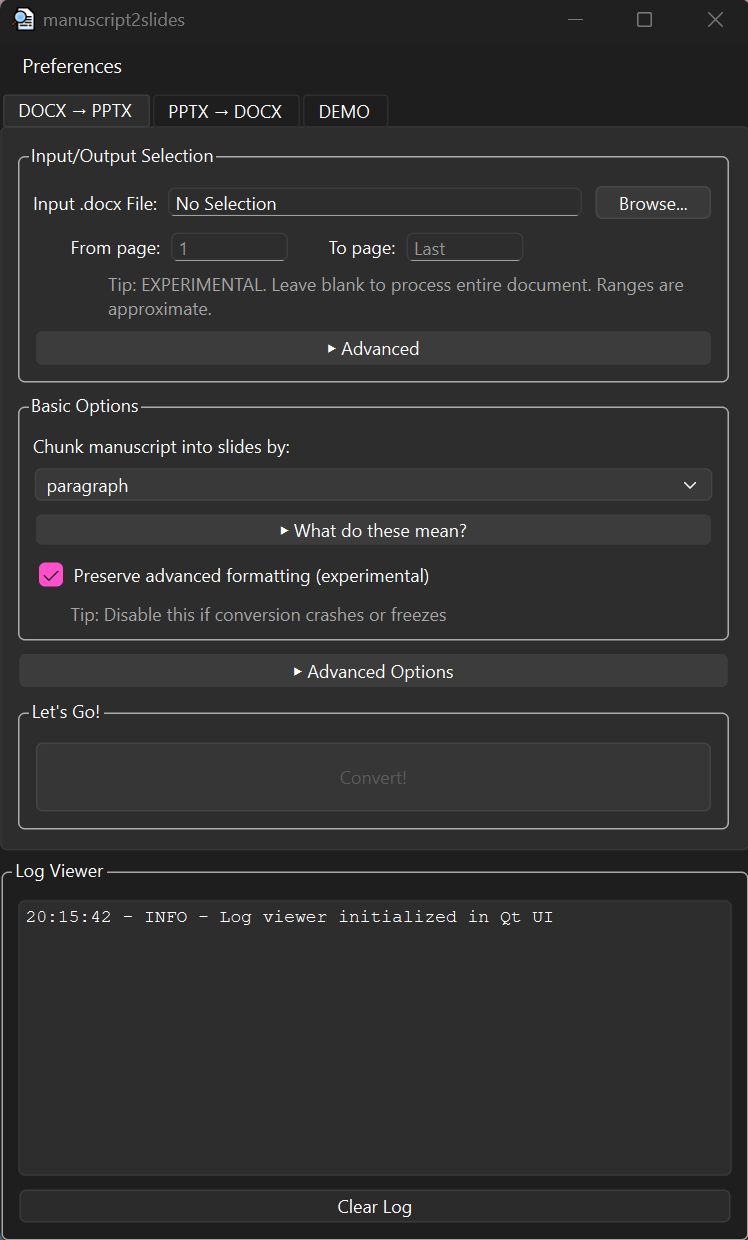Click the Input .docx File path field
This screenshot has width=748, height=1240.
coord(374,203)
